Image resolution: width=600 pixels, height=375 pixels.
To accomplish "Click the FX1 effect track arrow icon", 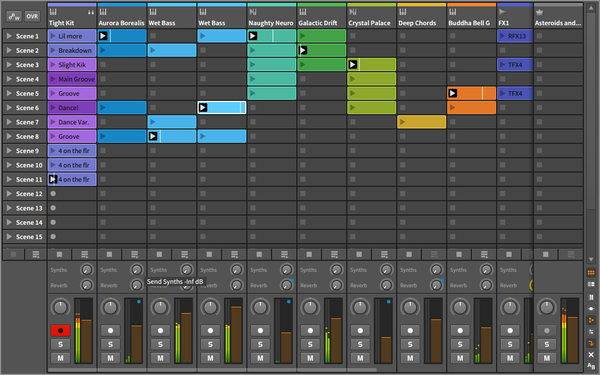I will (502, 12).
